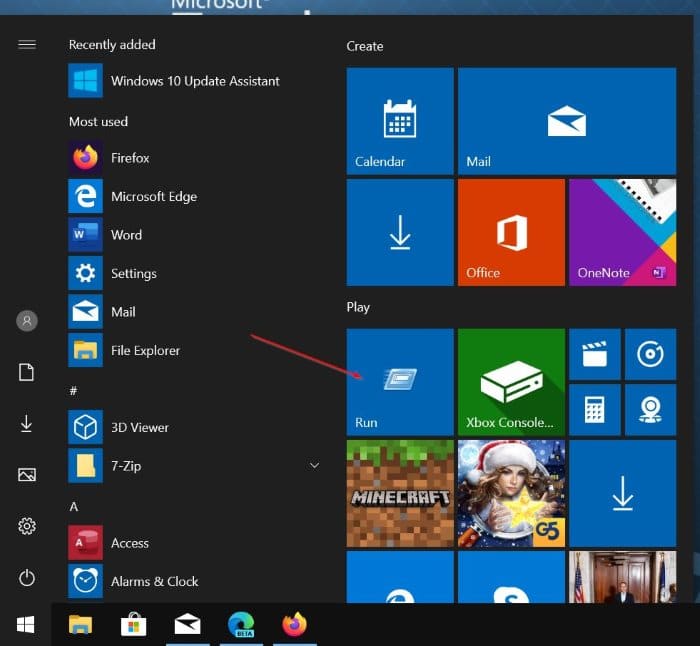The width and height of the screenshot is (700, 646).
Task: Expand the 7-Zip folder chevron
Action: (314, 466)
